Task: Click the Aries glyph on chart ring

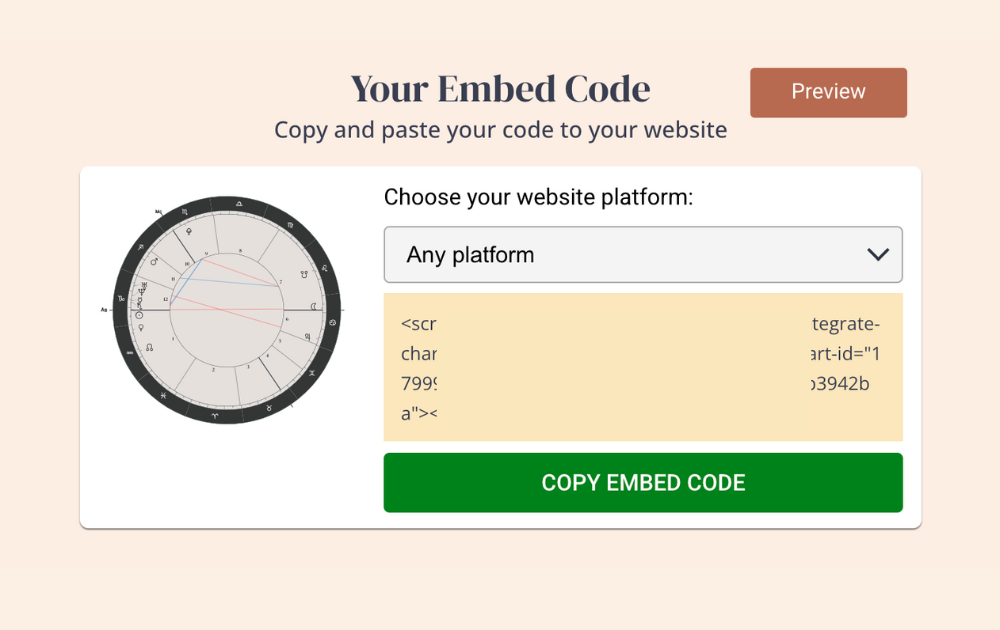Action: click(x=214, y=415)
